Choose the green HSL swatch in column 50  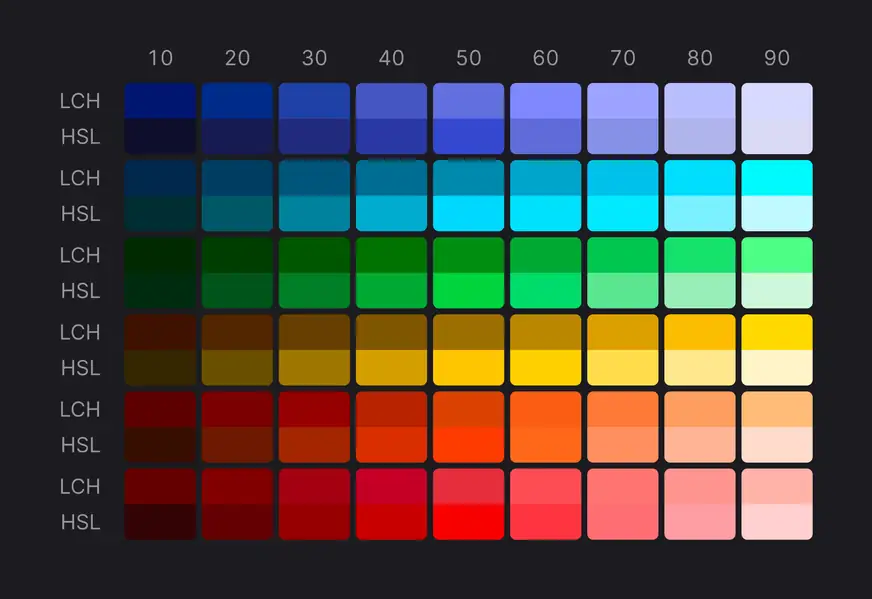tap(468, 291)
